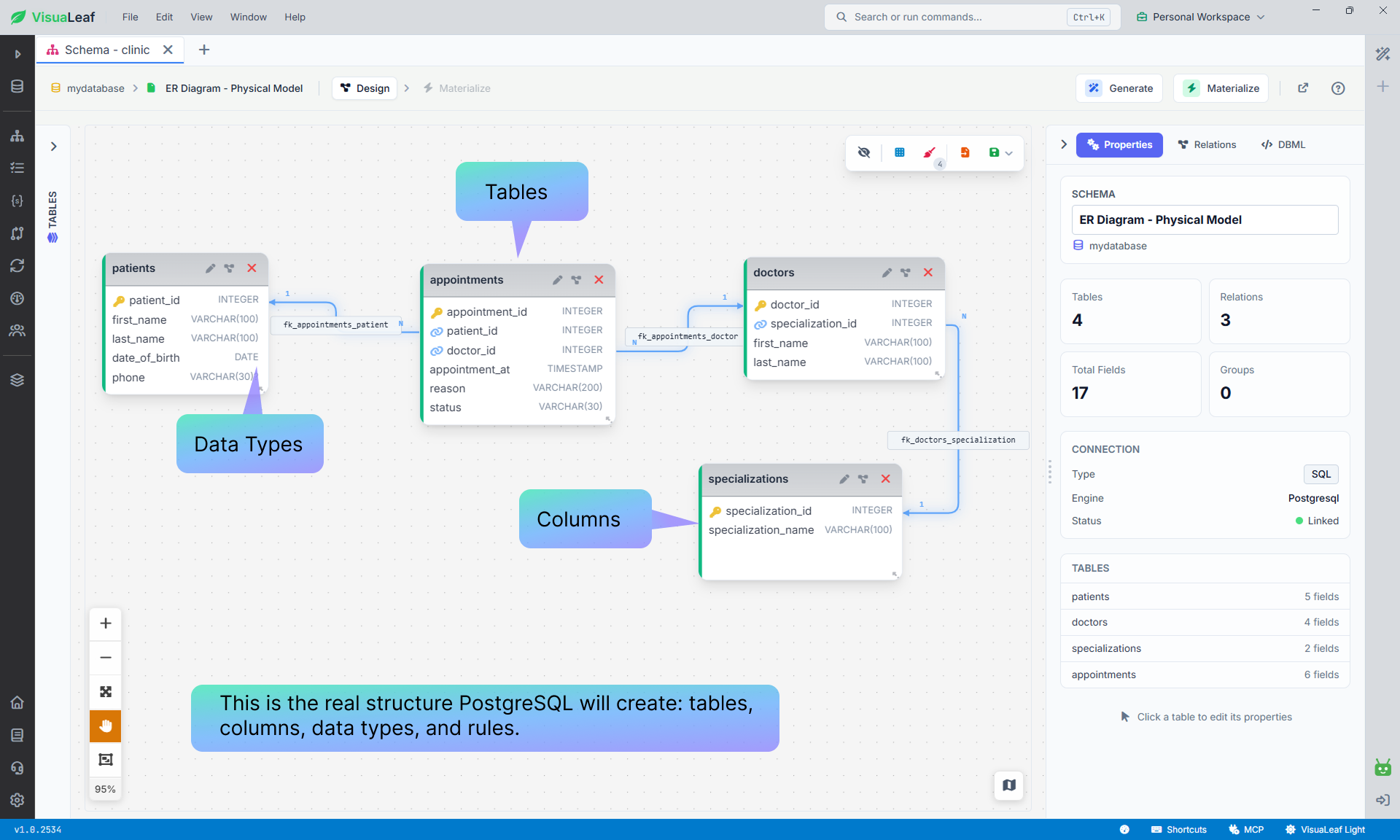
Task: Open the green save dropdown arrow
Action: coord(1009,153)
